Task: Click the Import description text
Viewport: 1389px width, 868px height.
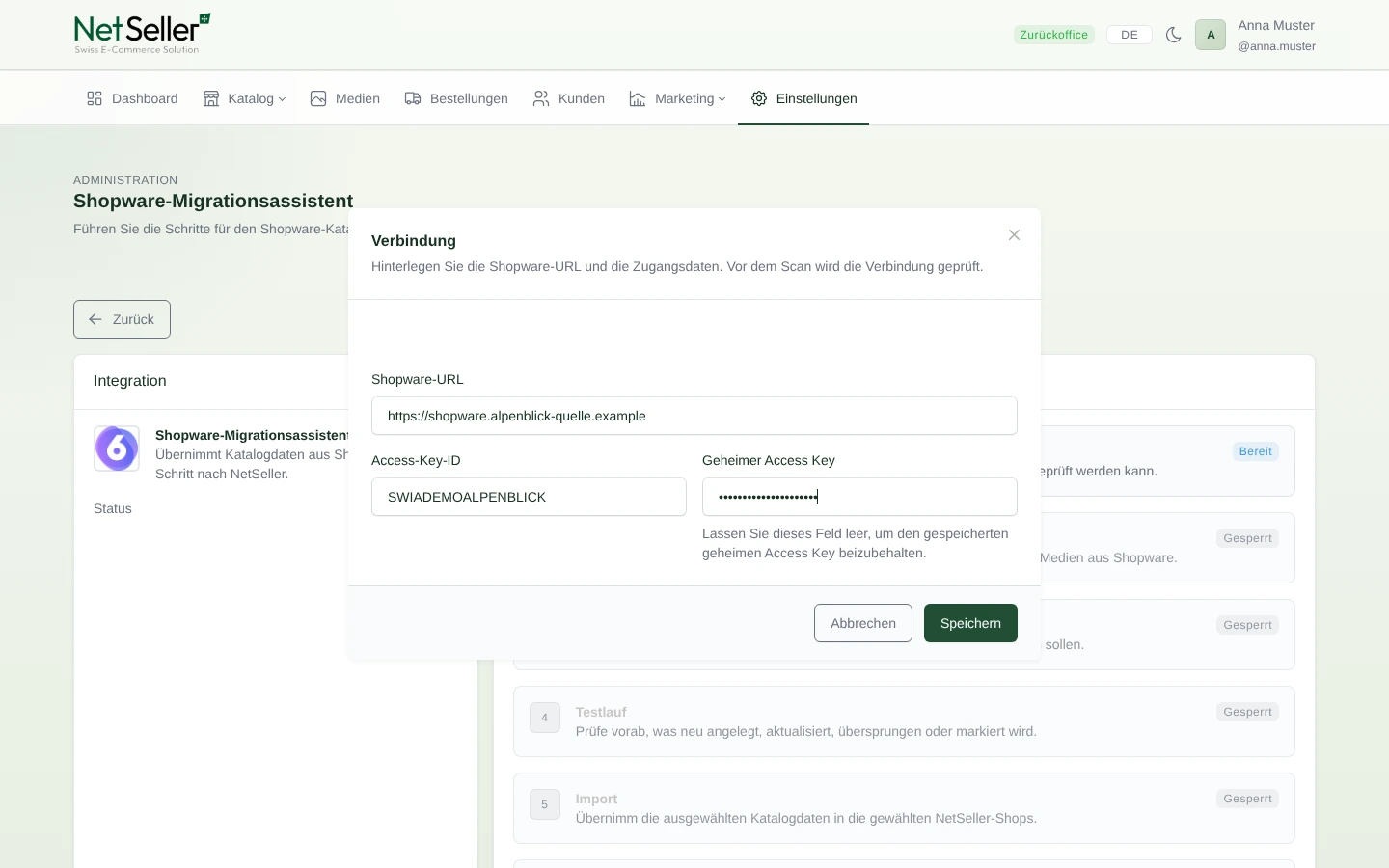Action: pos(806,818)
